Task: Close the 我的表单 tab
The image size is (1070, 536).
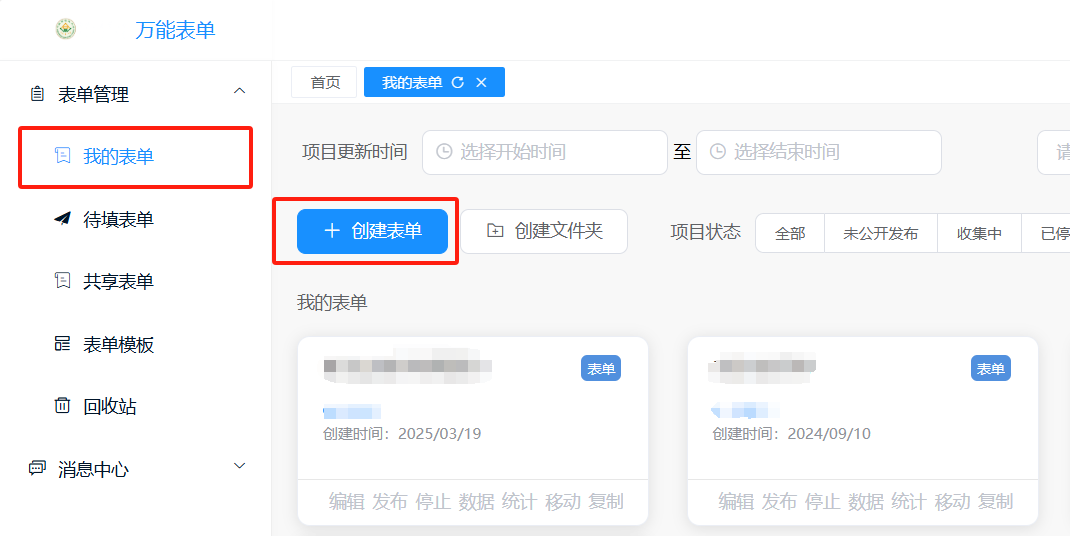Action: (x=481, y=83)
